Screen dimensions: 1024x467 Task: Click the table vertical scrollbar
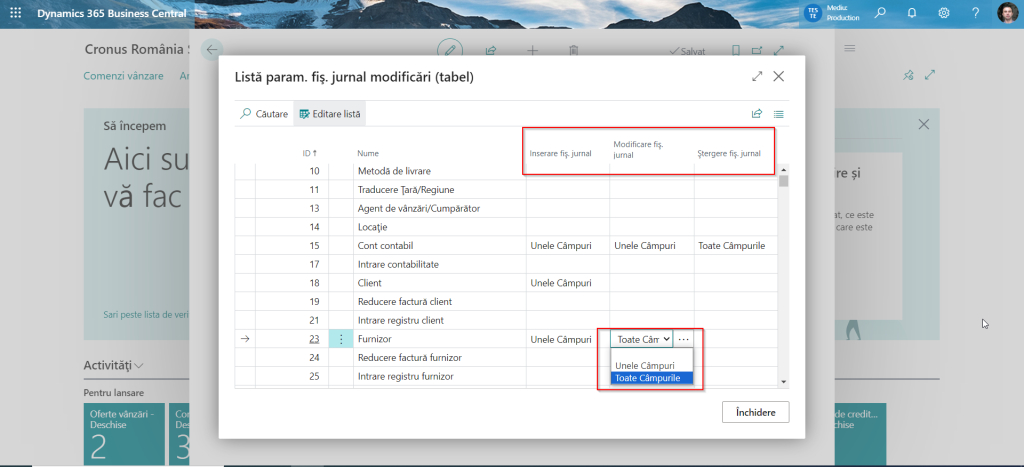click(x=783, y=275)
